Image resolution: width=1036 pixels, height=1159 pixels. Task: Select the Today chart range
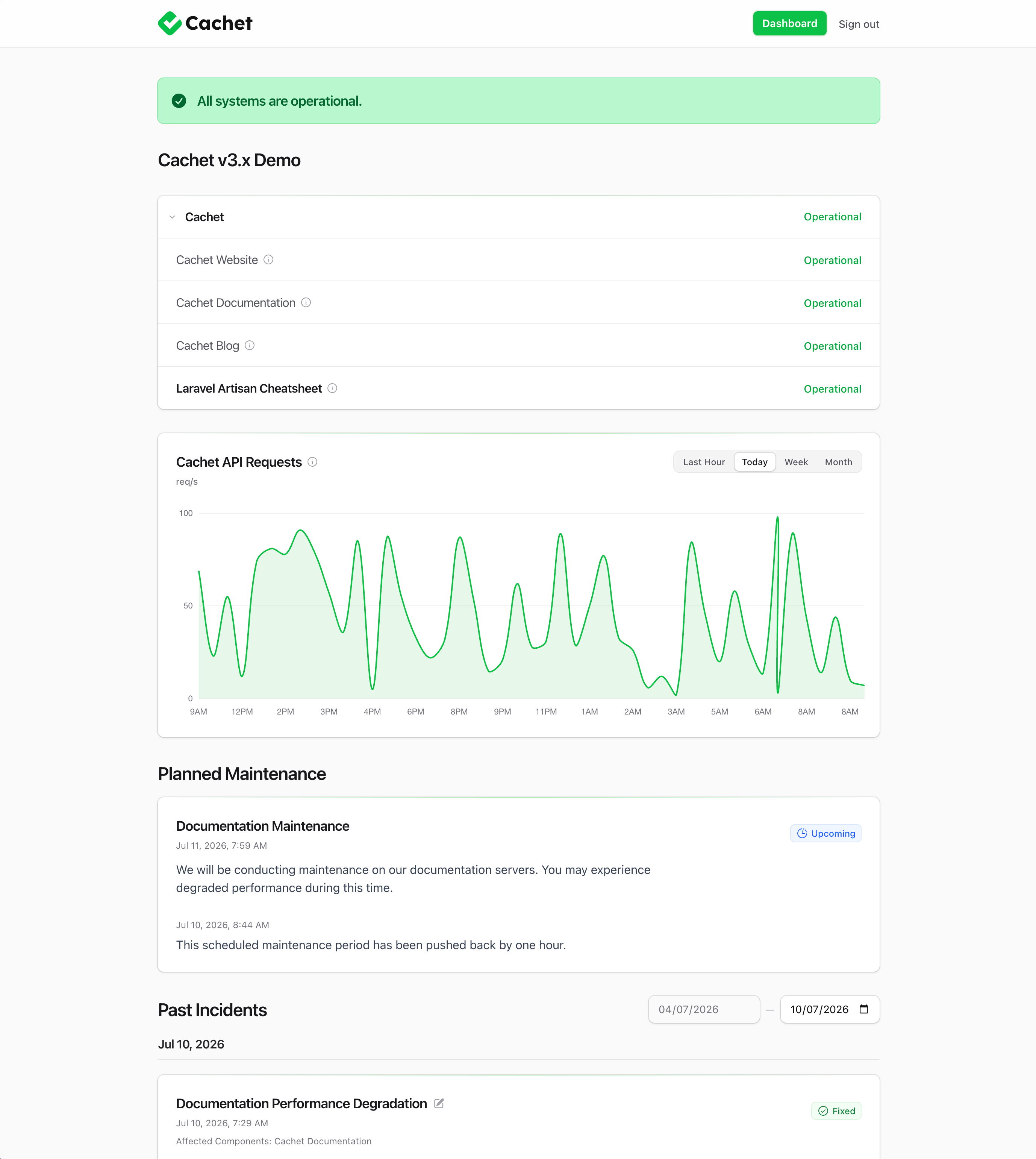(x=754, y=462)
